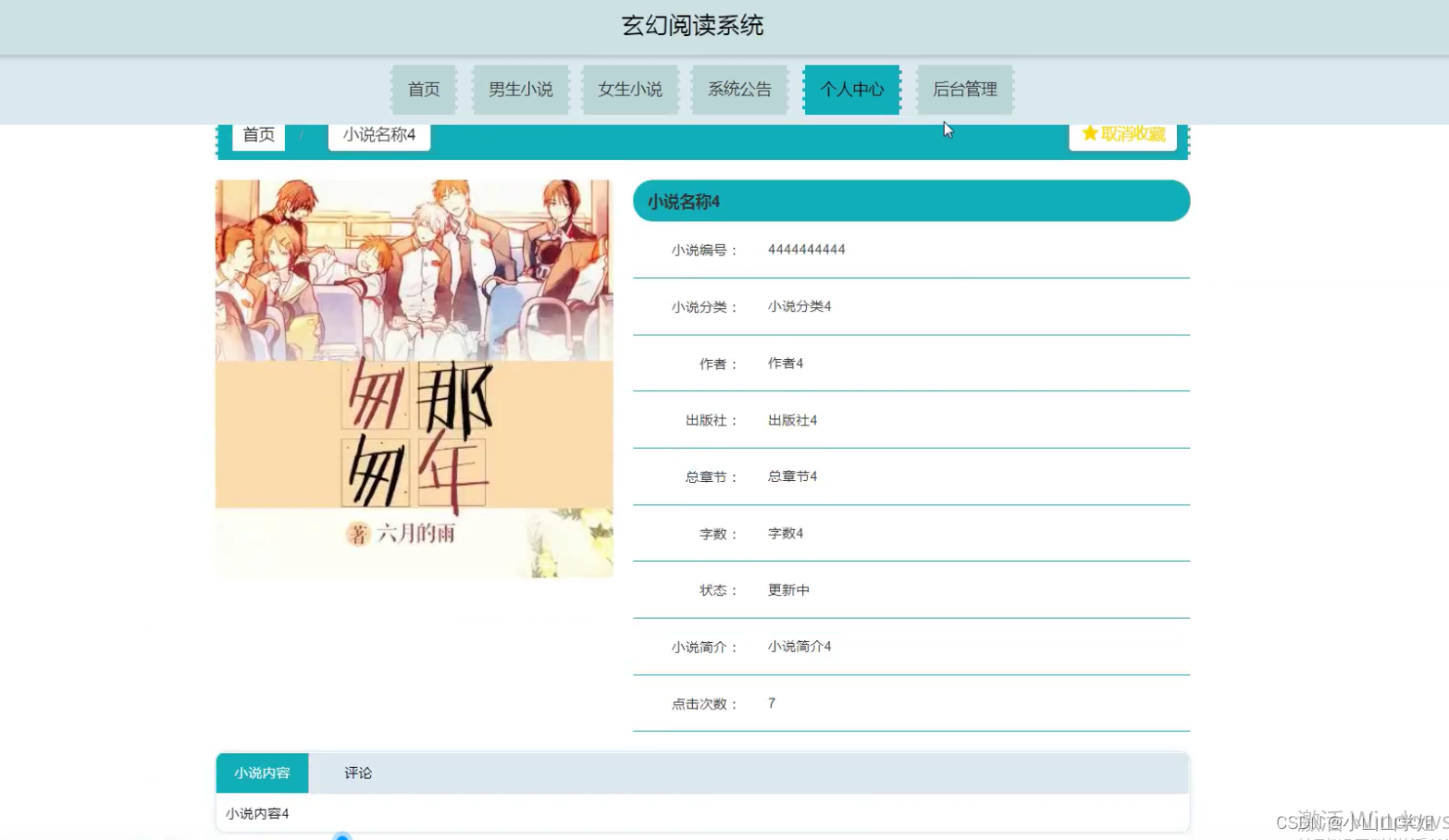Click the 更新中 status label
1449x840 pixels.
click(x=787, y=589)
